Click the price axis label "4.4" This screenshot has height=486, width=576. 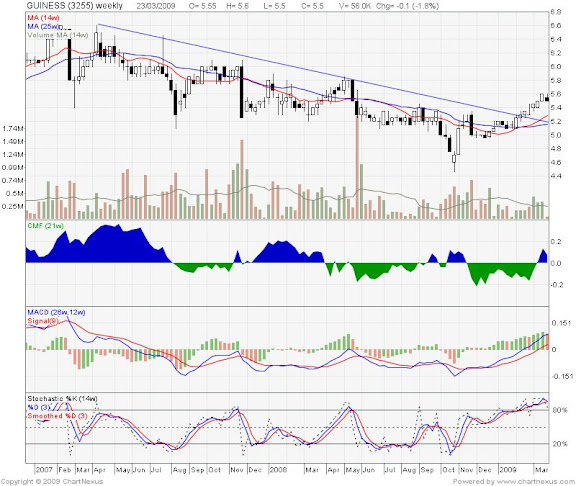tap(556, 176)
